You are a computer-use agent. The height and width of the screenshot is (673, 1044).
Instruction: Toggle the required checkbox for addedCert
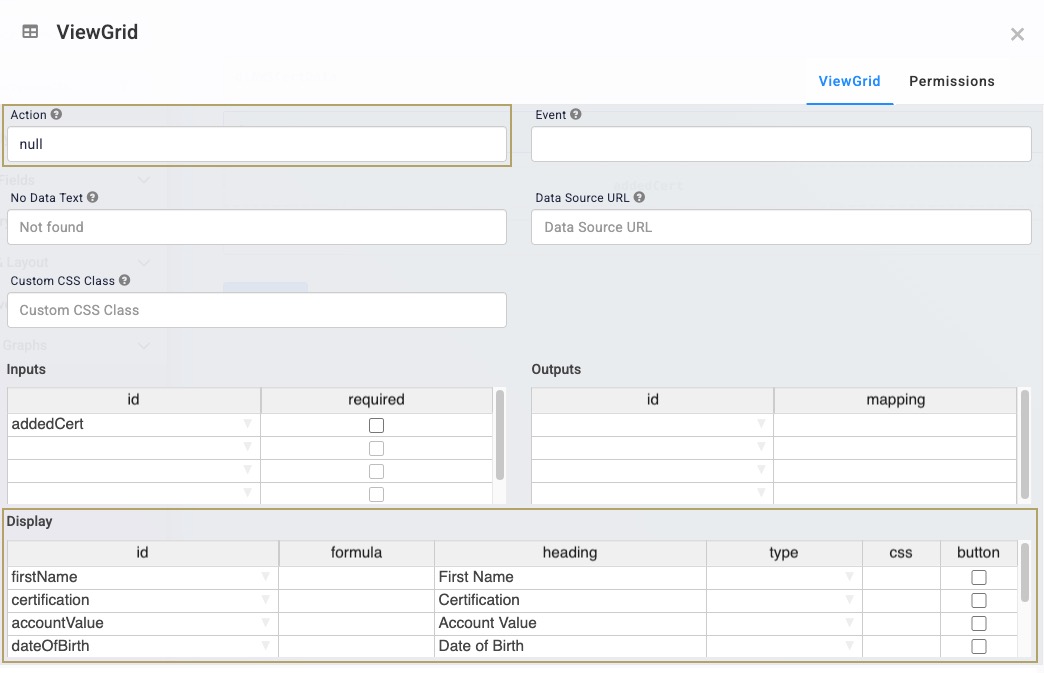(376, 425)
